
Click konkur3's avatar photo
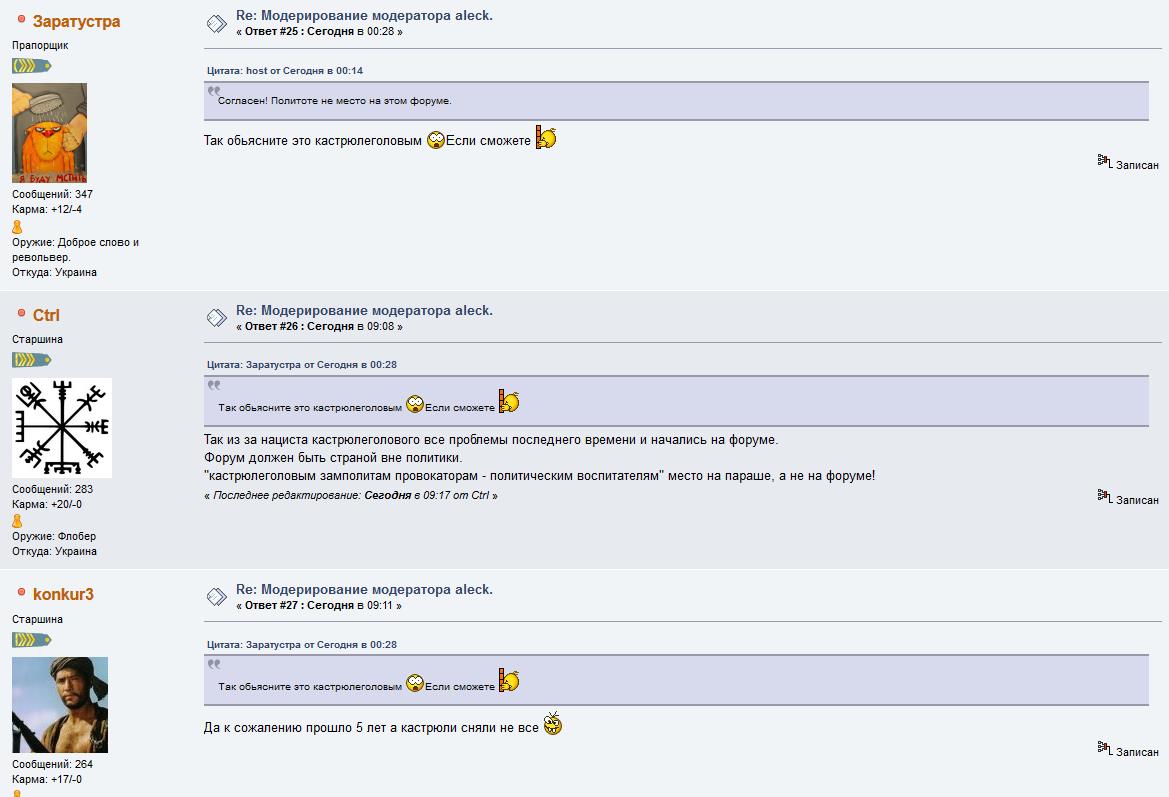(x=60, y=705)
